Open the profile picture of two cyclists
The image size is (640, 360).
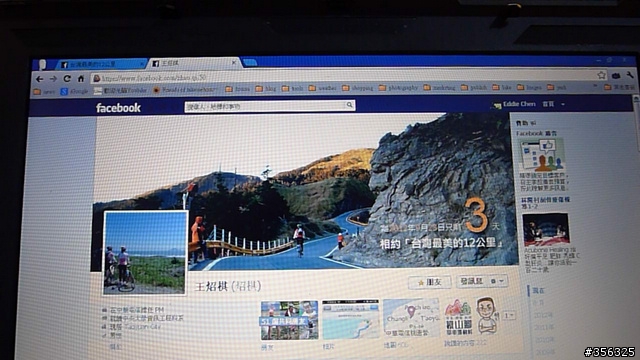point(145,253)
